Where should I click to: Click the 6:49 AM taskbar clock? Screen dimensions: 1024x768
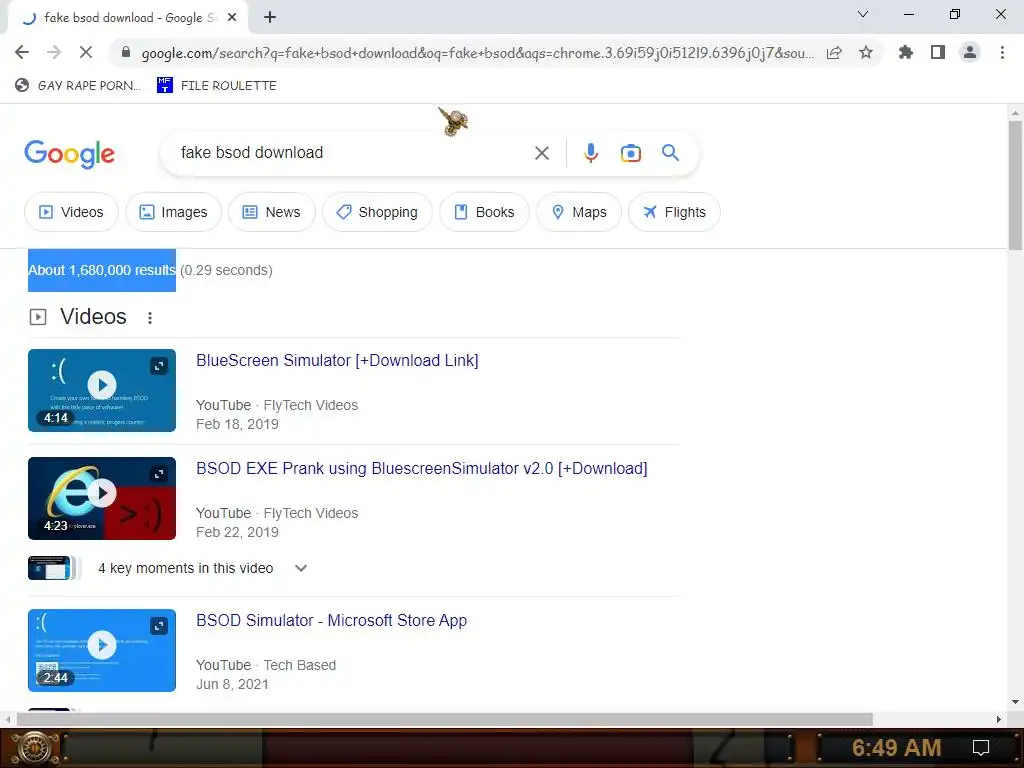(x=896, y=748)
